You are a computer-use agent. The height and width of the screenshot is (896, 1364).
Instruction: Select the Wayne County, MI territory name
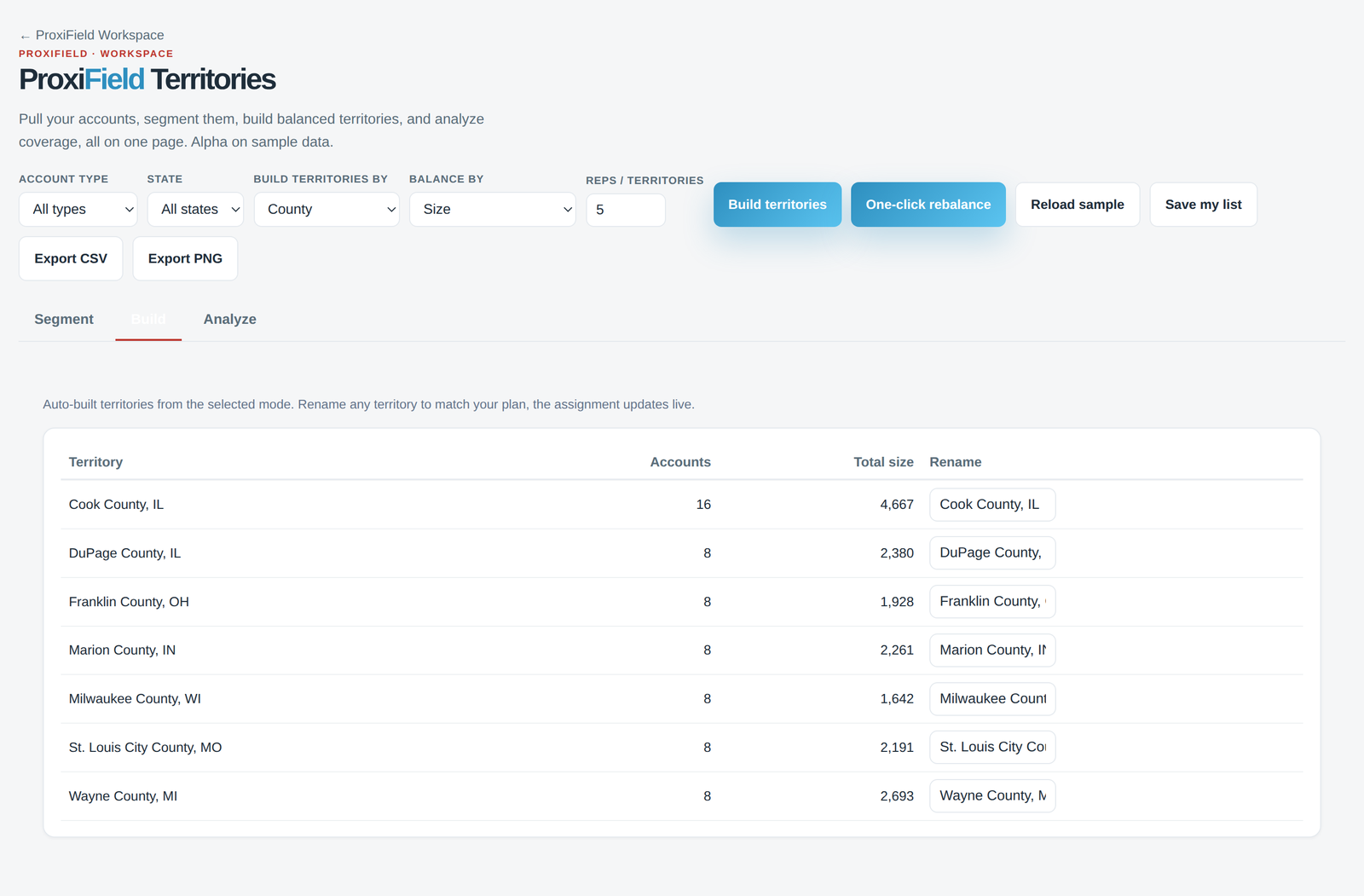click(x=123, y=796)
